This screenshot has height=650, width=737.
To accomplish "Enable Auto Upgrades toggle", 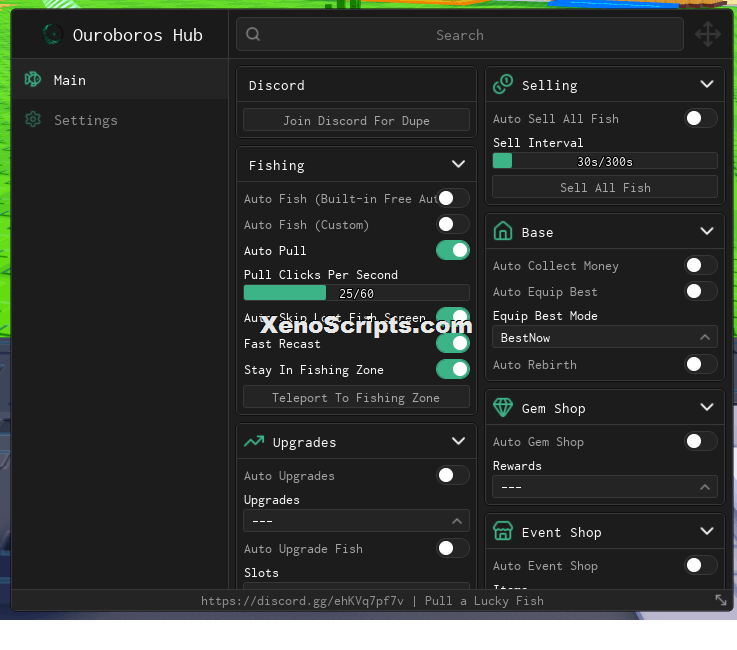I will tap(453, 475).
